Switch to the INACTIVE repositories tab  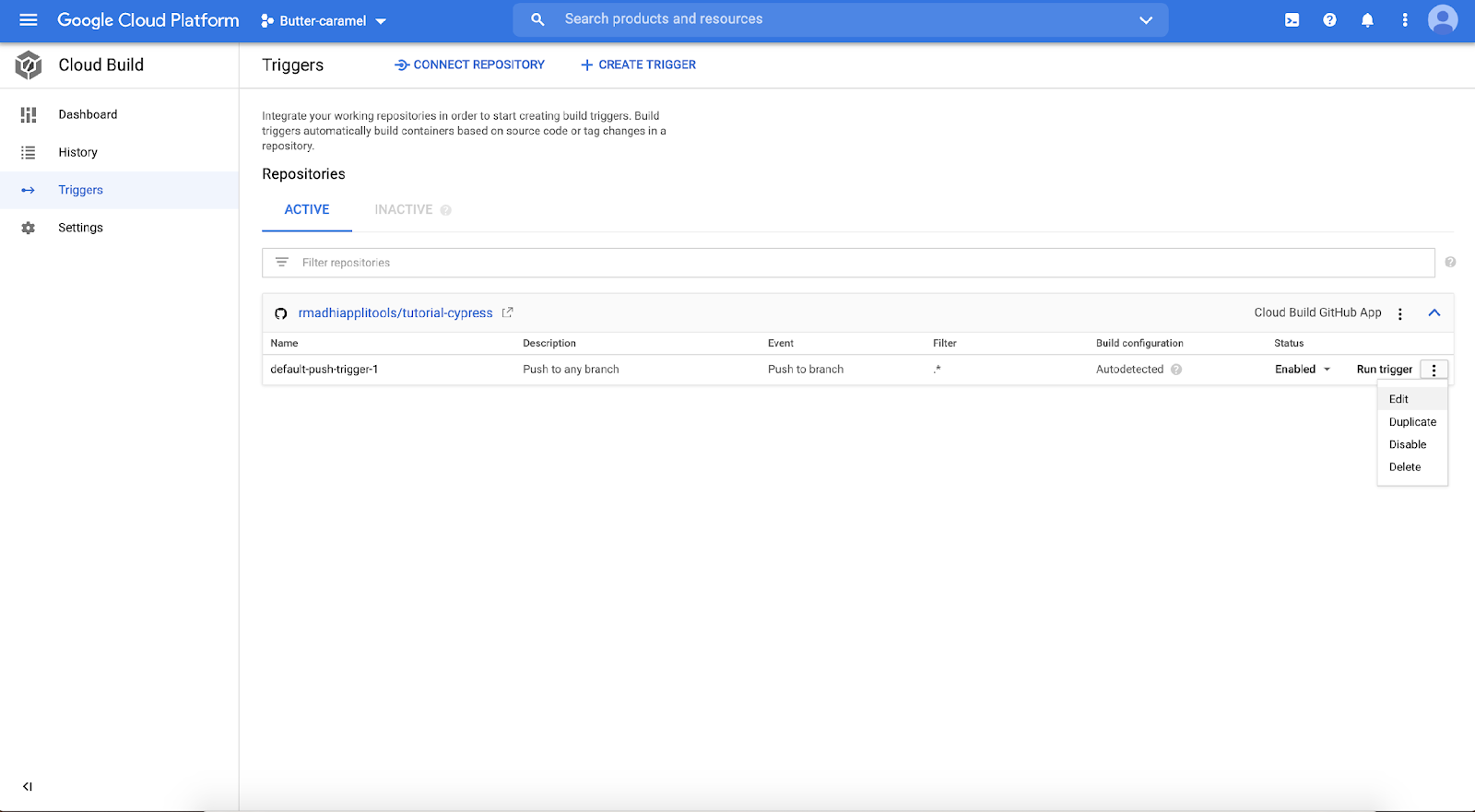point(404,209)
